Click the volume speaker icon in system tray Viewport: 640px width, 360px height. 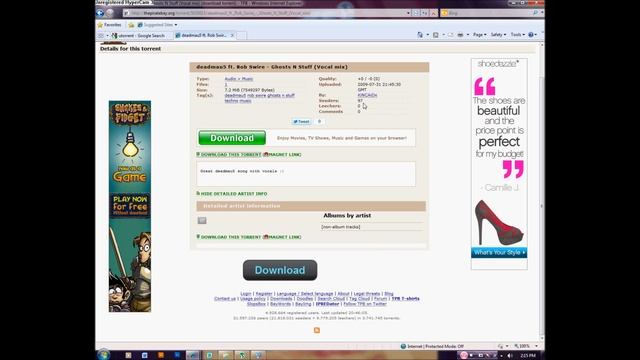tap(510, 356)
